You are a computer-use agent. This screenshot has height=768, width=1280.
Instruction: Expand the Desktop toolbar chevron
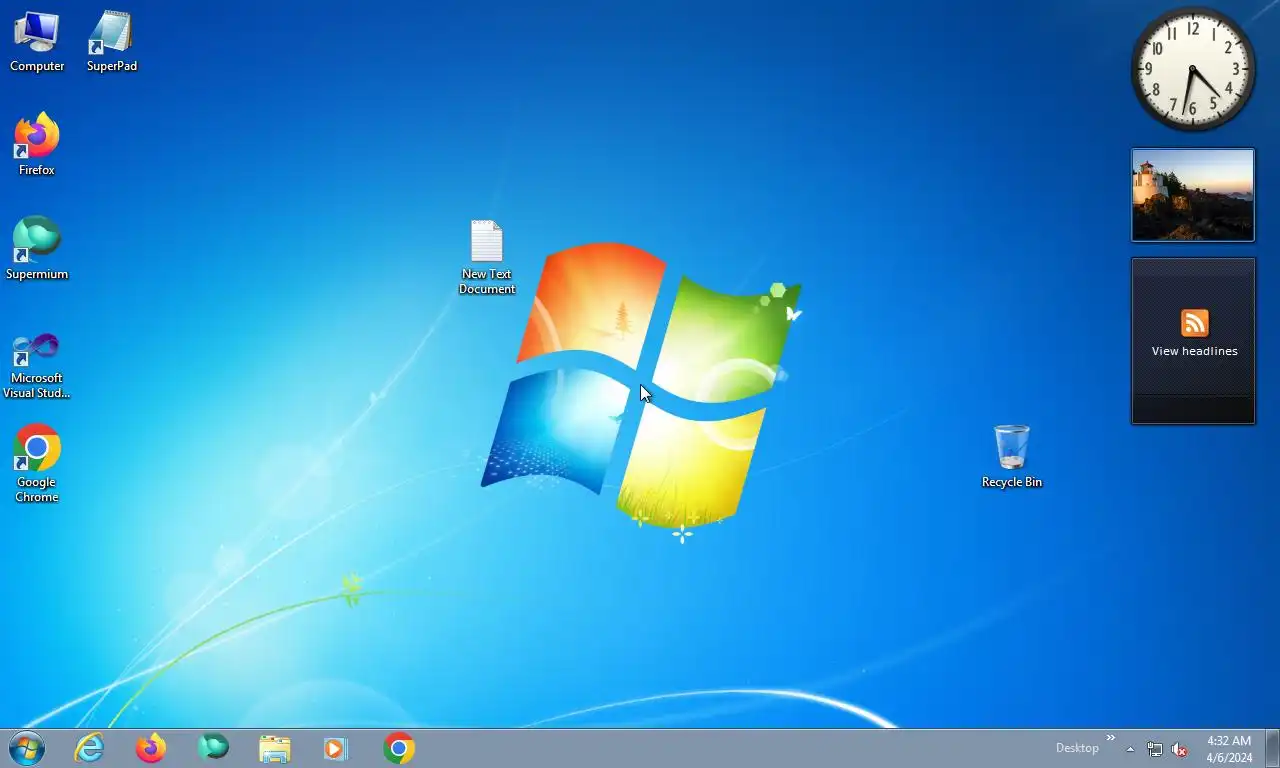coord(1110,738)
